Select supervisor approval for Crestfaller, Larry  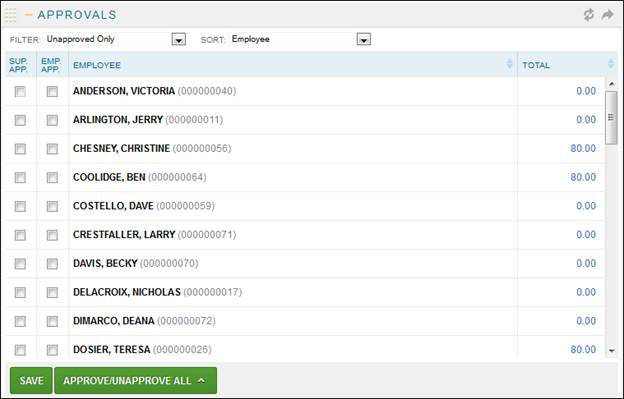[20, 235]
